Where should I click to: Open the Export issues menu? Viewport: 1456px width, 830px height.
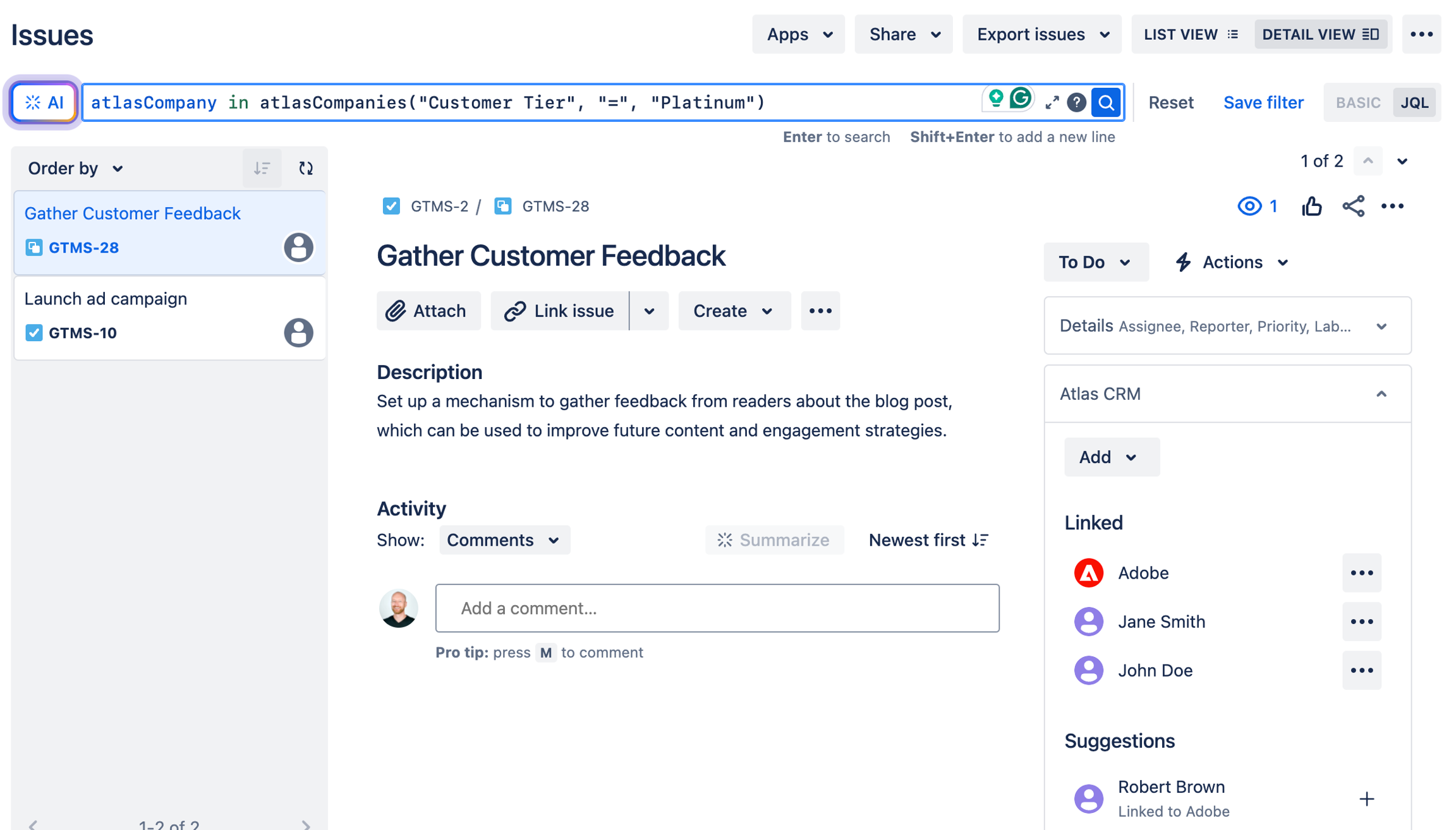(x=1042, y=34)
